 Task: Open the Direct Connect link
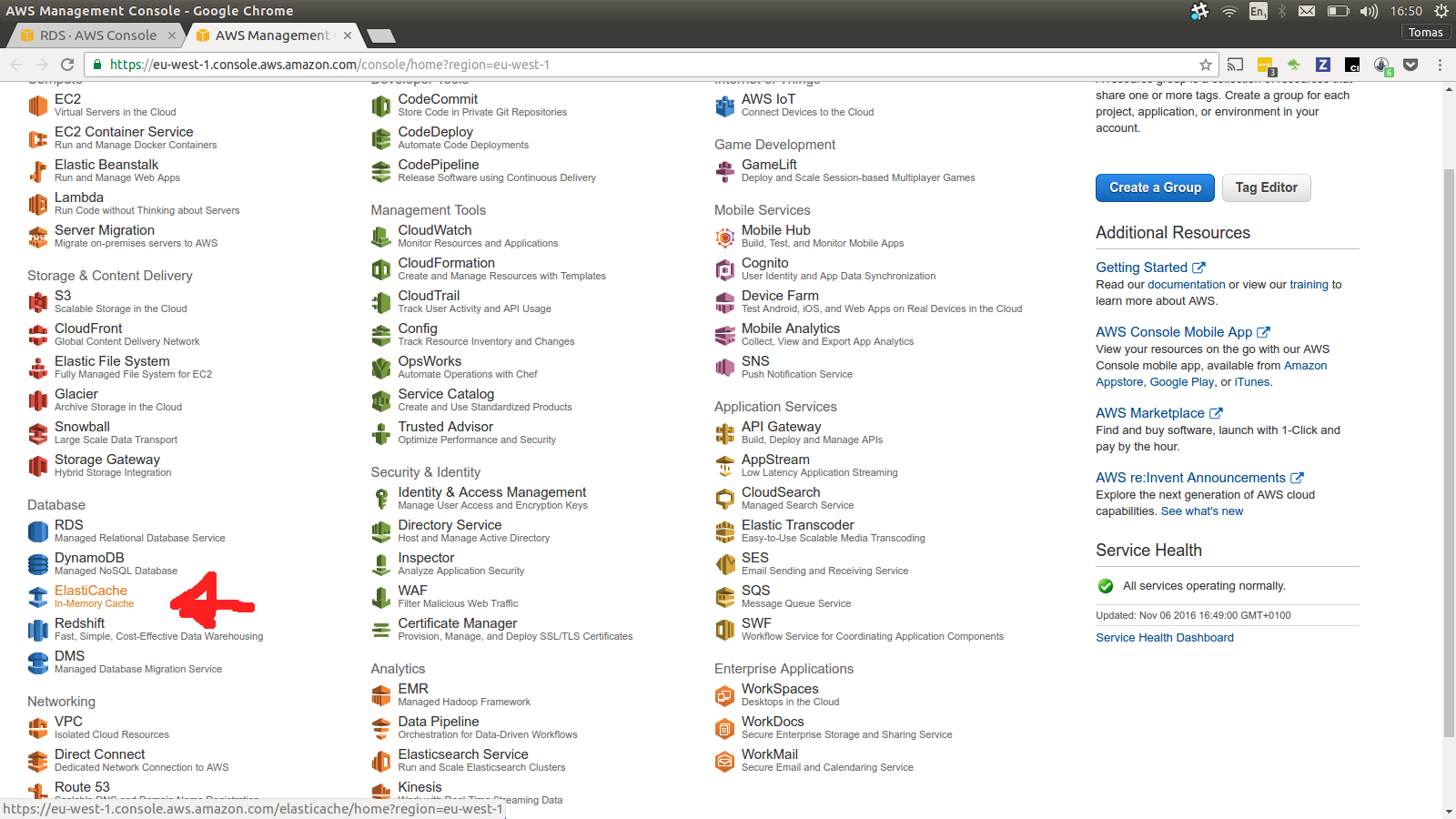click(x=99, y=754)
